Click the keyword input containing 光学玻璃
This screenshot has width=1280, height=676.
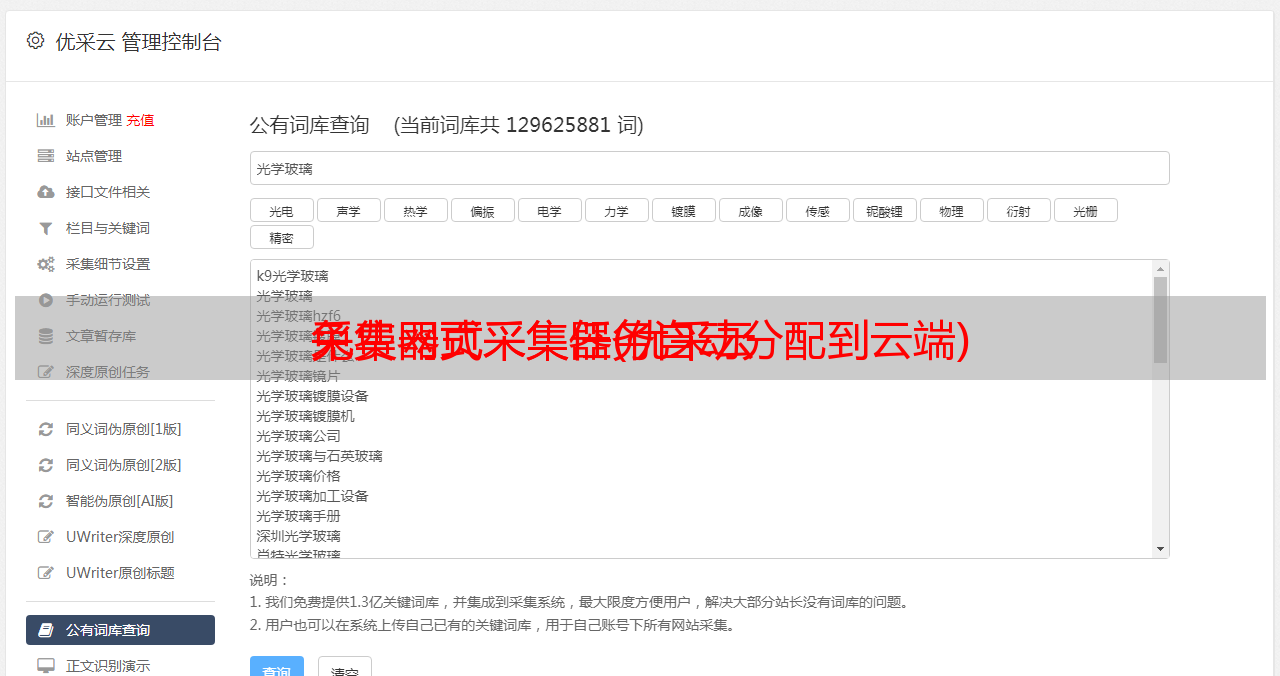(709, 168)
